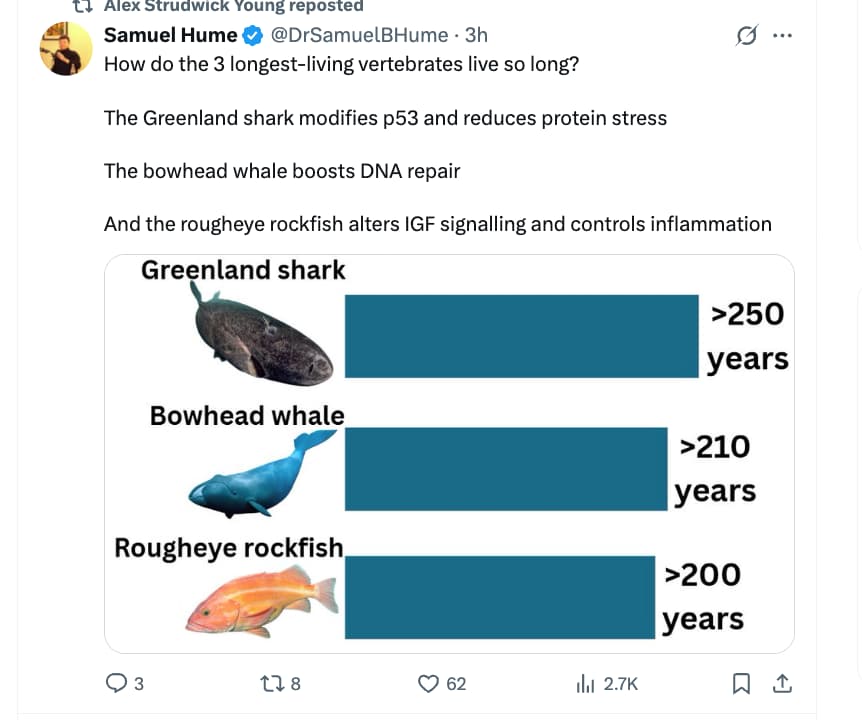The width and height of the screenshot is (862, 720).
Task: Open view analytics bar chart icon
Action: [585, 684]
